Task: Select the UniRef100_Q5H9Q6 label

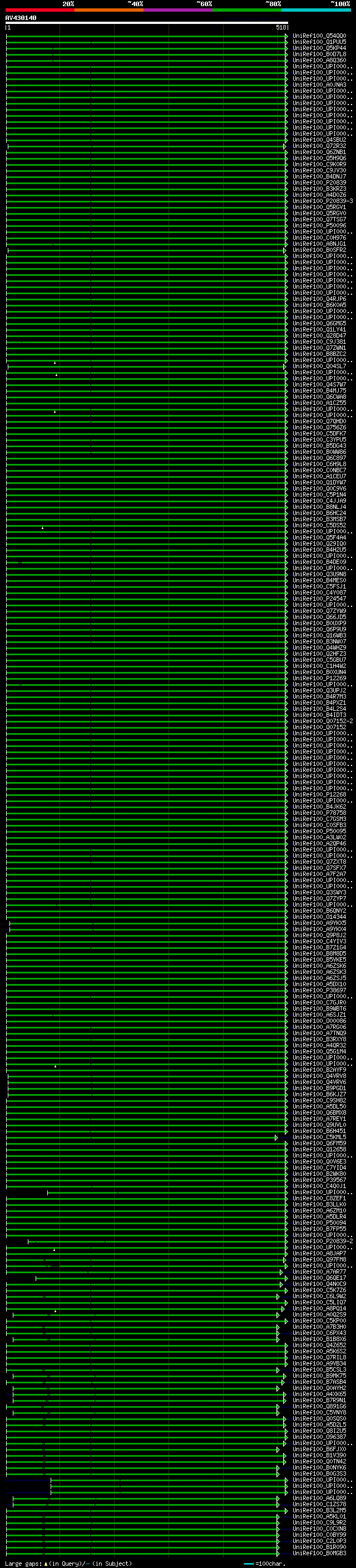Action: (319, 159)
